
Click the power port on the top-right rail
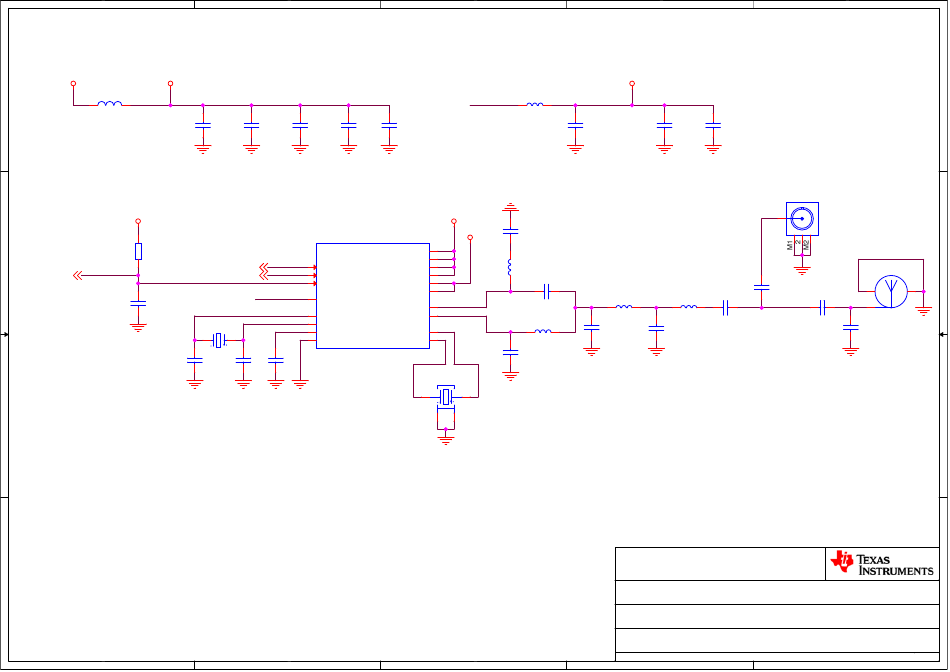pyautogui.click(x=632, y=84)
